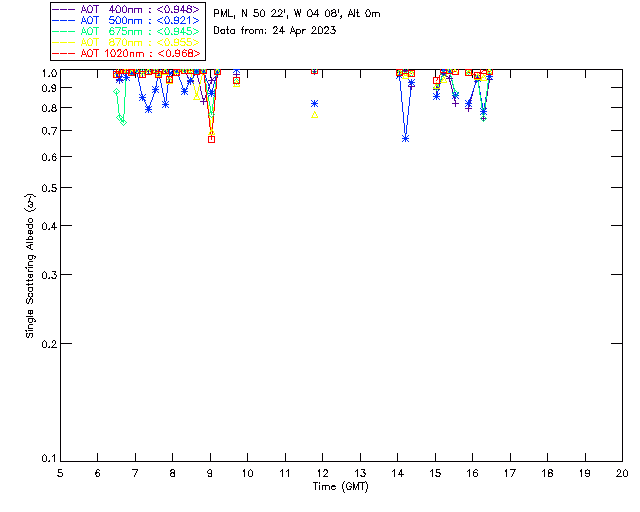Click the y-axis tick label '0.2'
This screenshot has height=512, width=640.
pos(49,344)
